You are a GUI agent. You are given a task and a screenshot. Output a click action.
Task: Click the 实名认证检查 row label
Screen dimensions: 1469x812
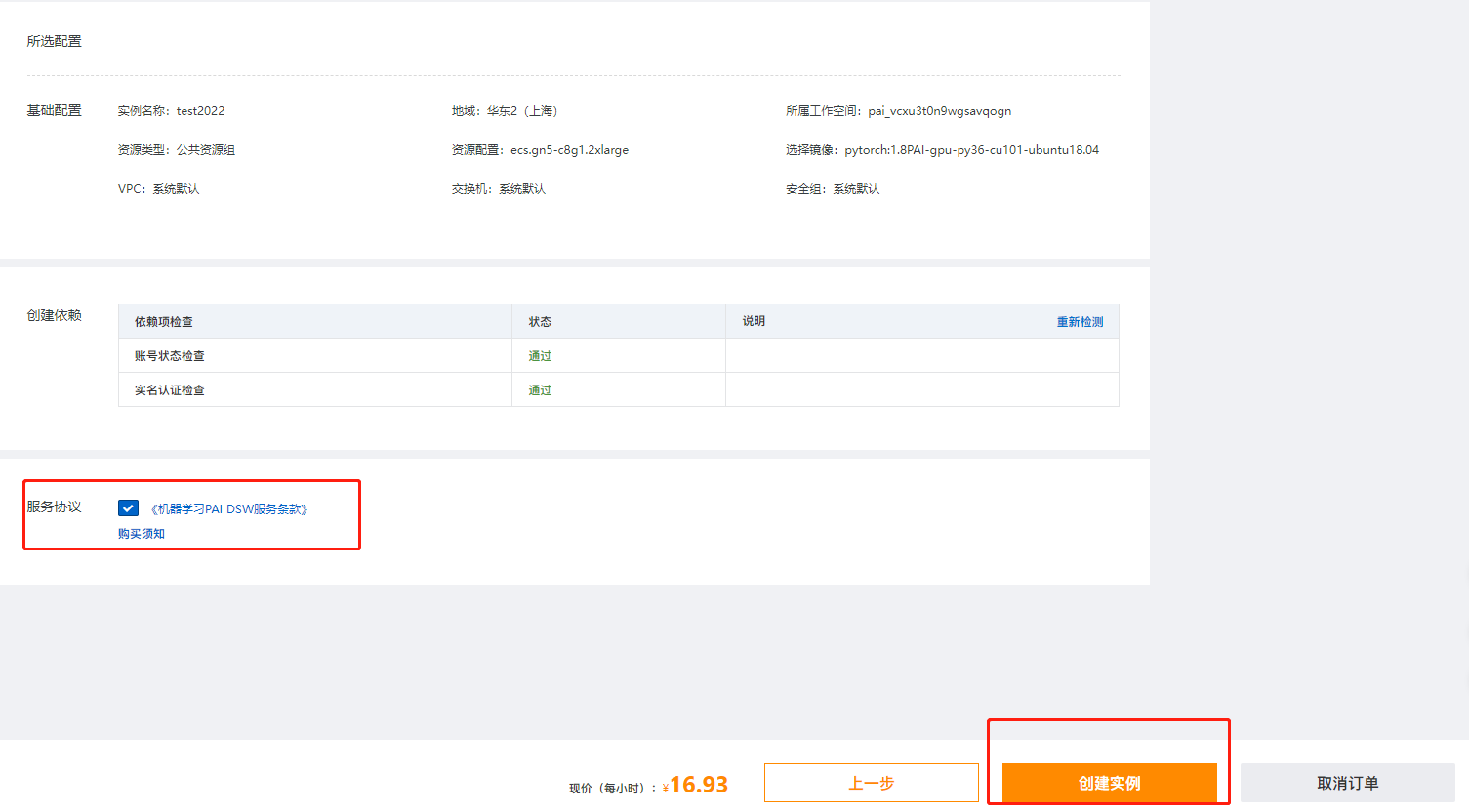pos(170,390)
